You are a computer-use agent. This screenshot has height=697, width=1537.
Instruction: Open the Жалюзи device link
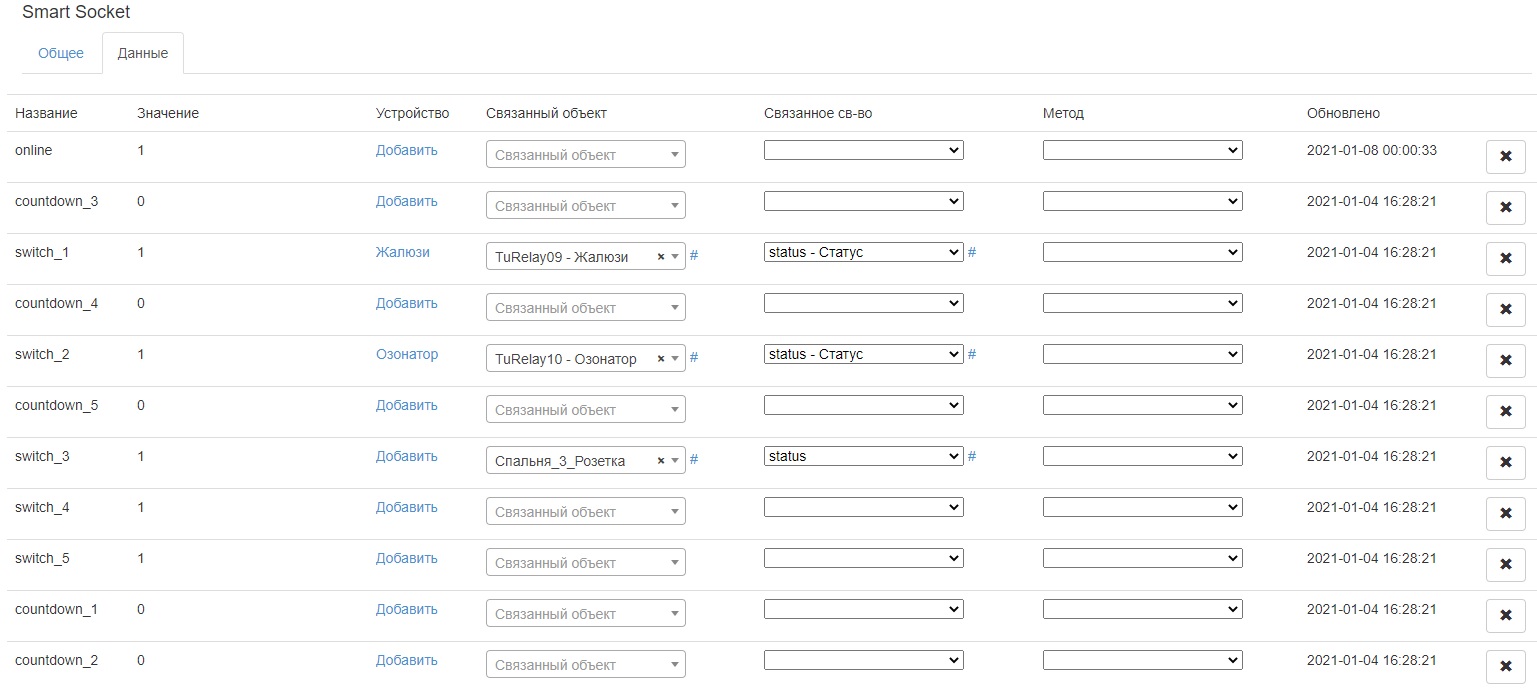pyautogui.click(x=403, y=252)
